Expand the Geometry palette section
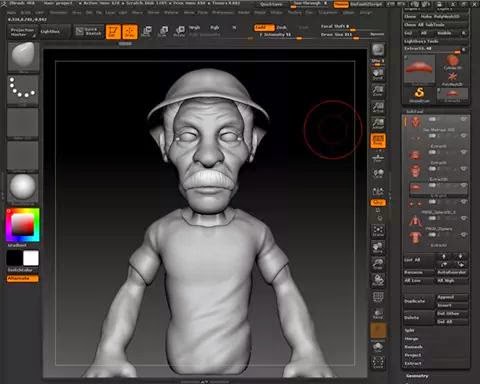Screen dimensions: 480x384 tap(417, 376)
